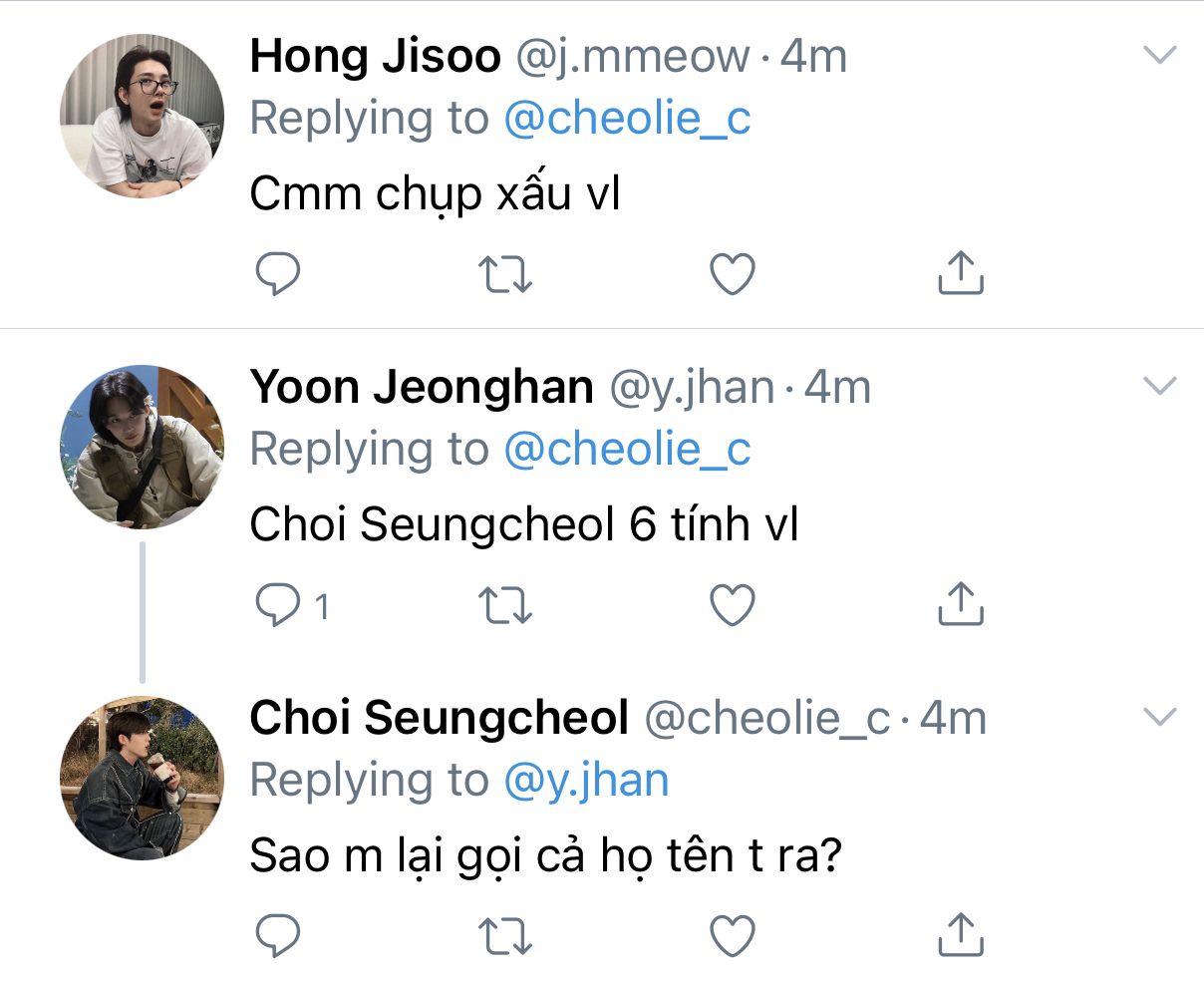Like Yoon Jeonghan's tweet
This screenshot has height=986, width=1204.
pyautogui.click(x=733, y=605)
